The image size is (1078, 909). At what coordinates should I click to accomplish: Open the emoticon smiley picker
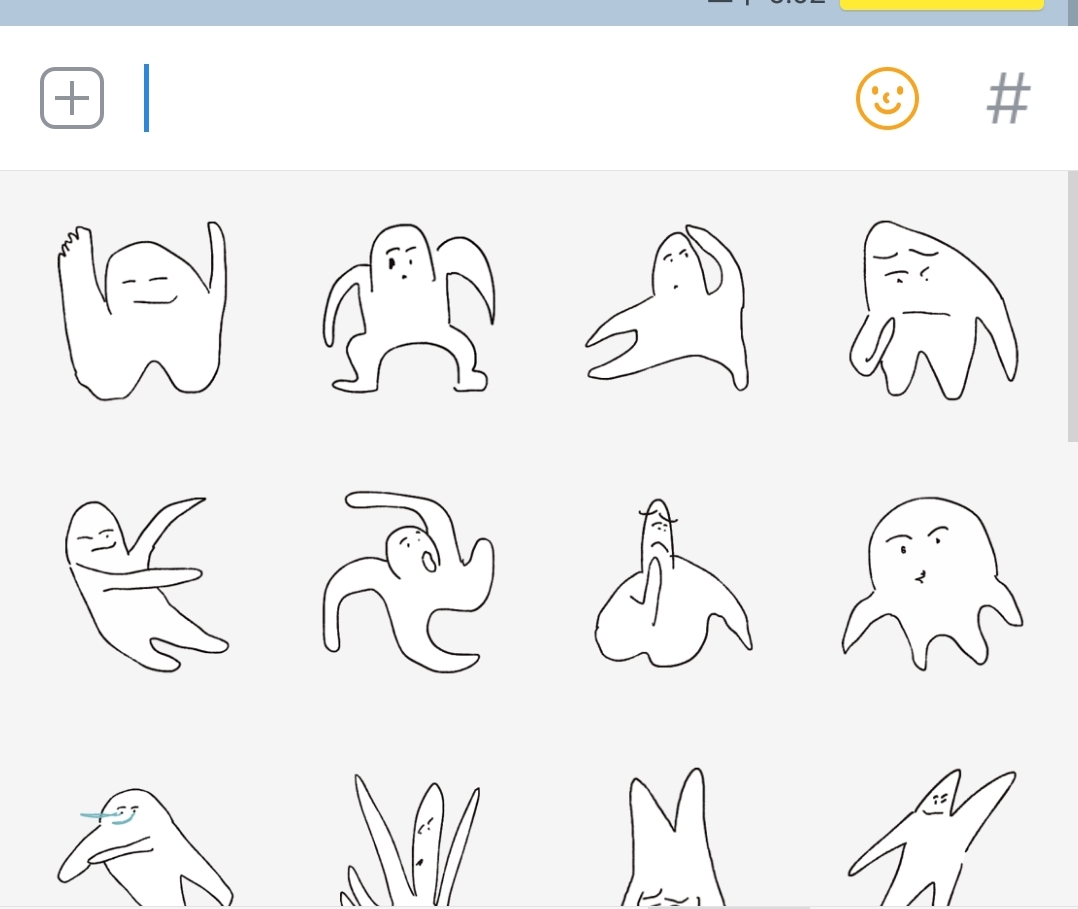pyautogui.click(x=887, y=98)
